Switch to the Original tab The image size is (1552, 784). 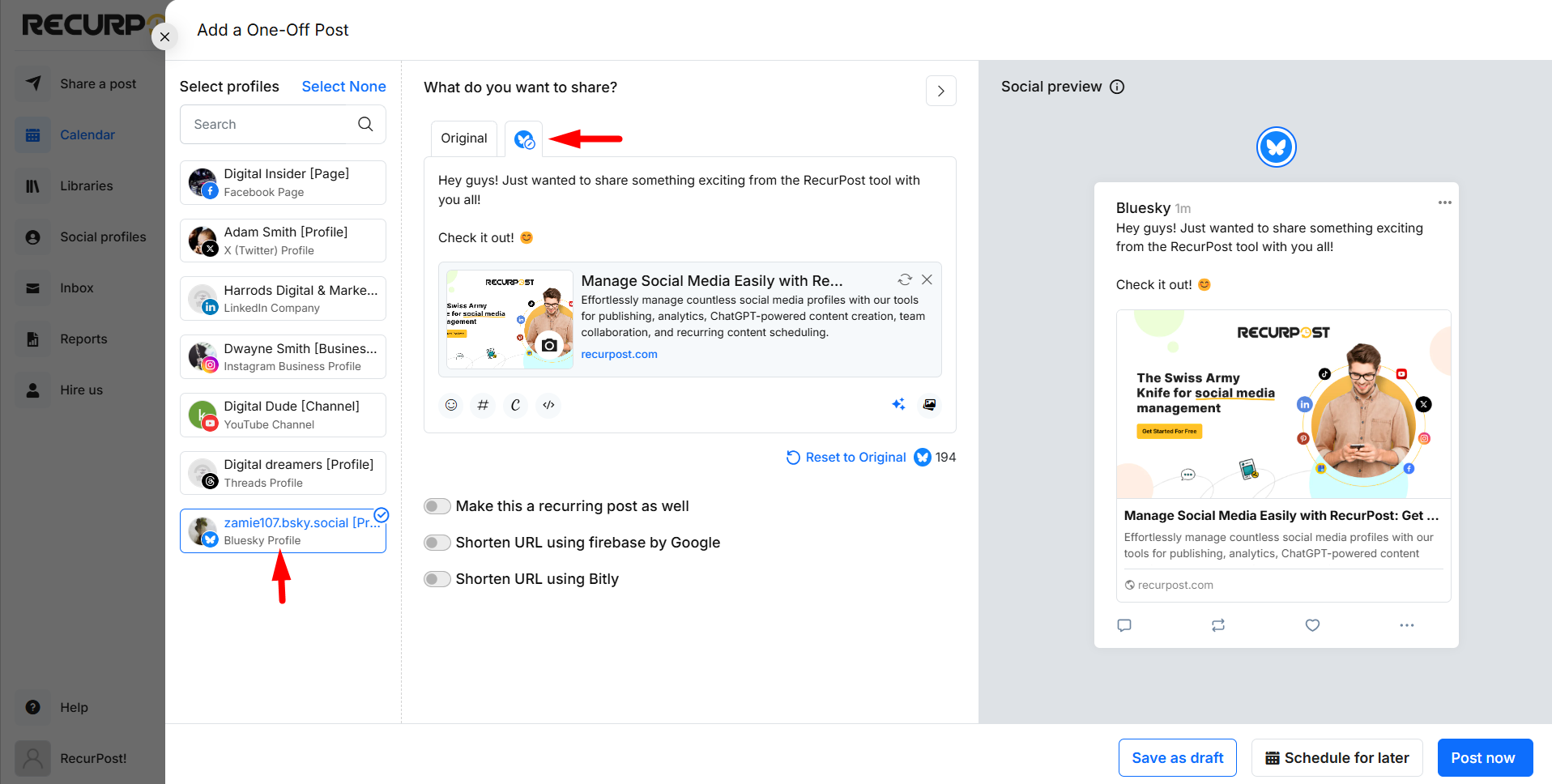pos(464,138)
